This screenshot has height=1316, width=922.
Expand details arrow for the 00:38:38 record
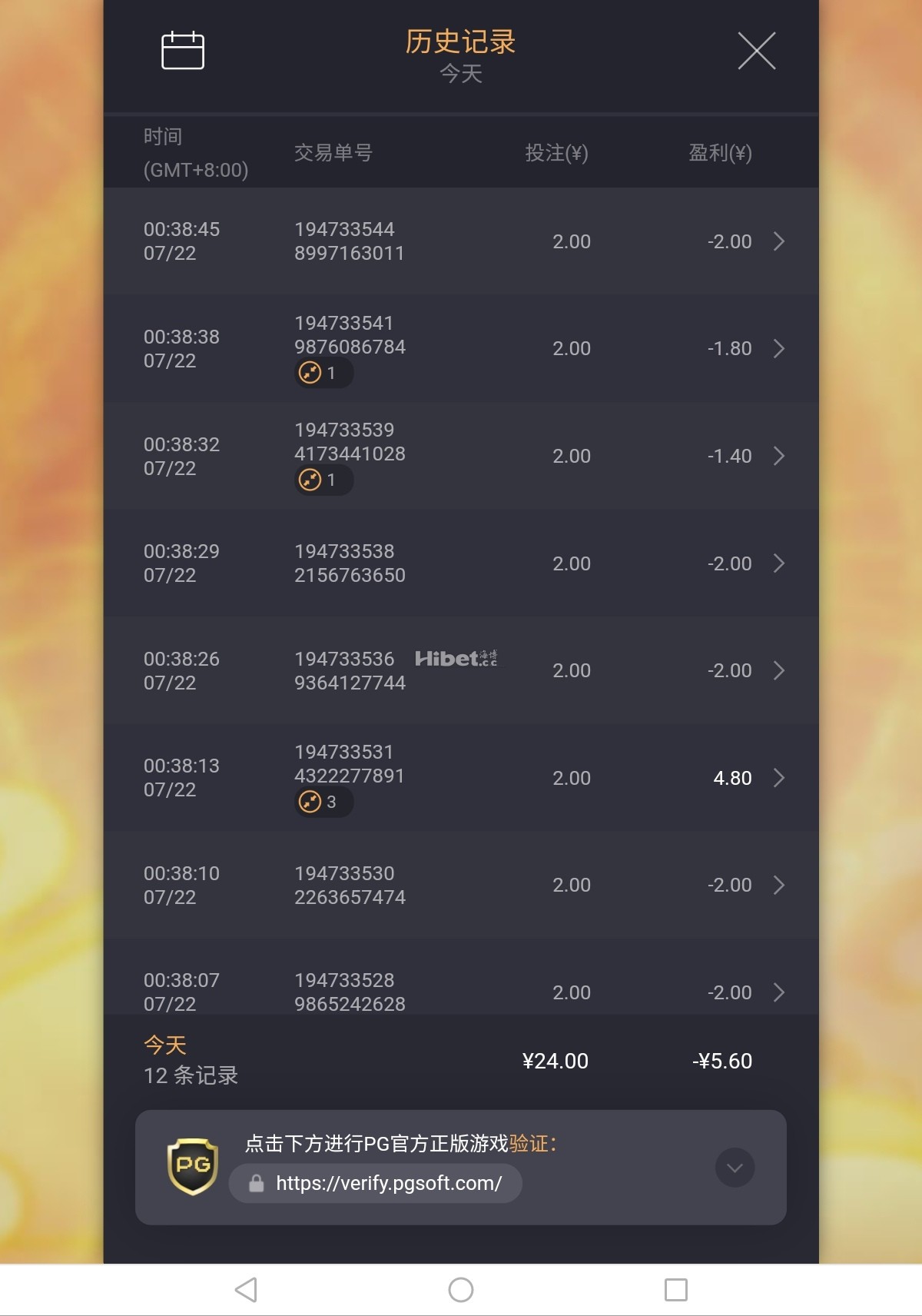[x=779, y=349]
